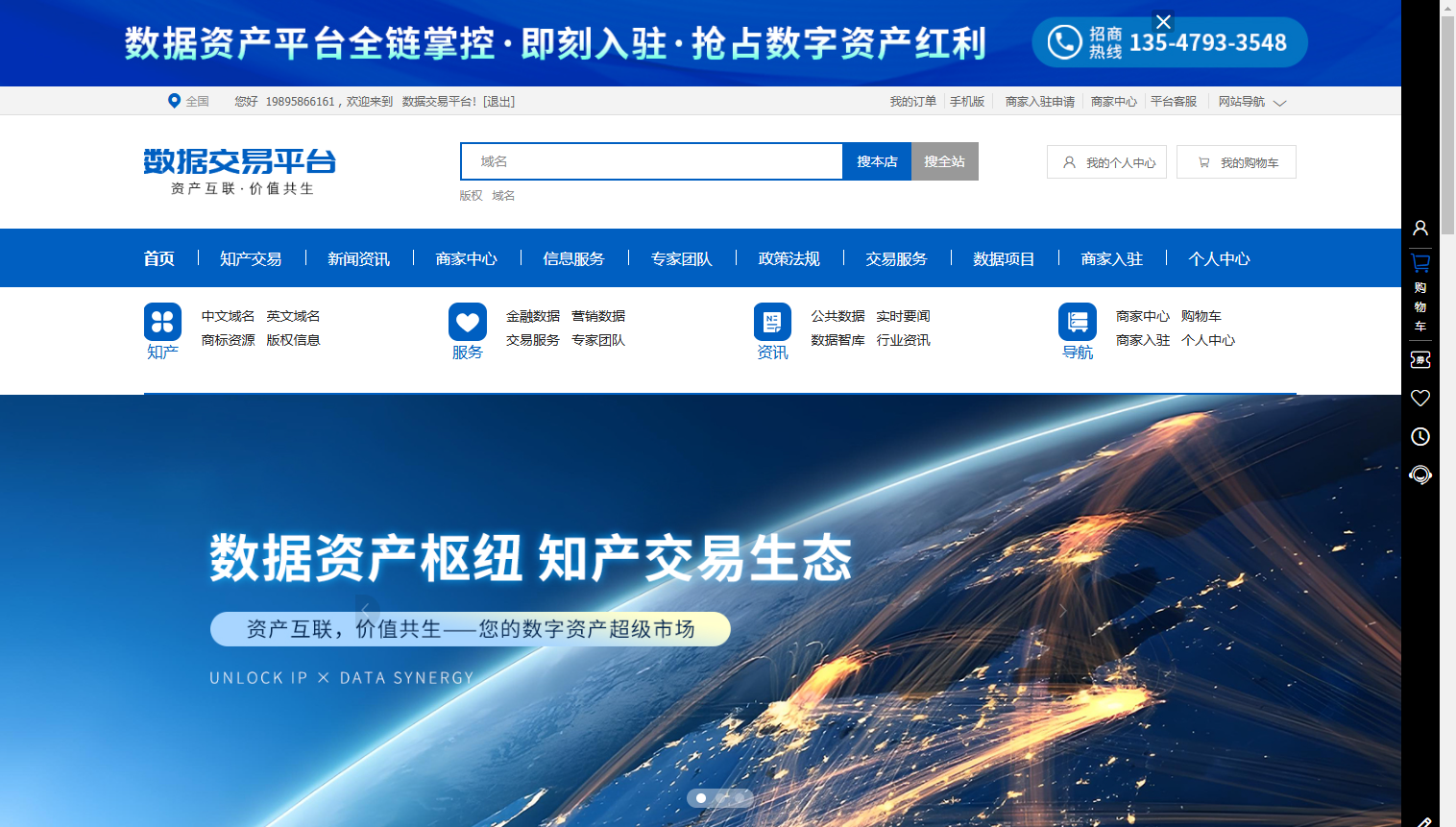The image size is (1456, 827).
Task: Open 中文域名 link
Action: pyautogui.click(x=228, y=316)
